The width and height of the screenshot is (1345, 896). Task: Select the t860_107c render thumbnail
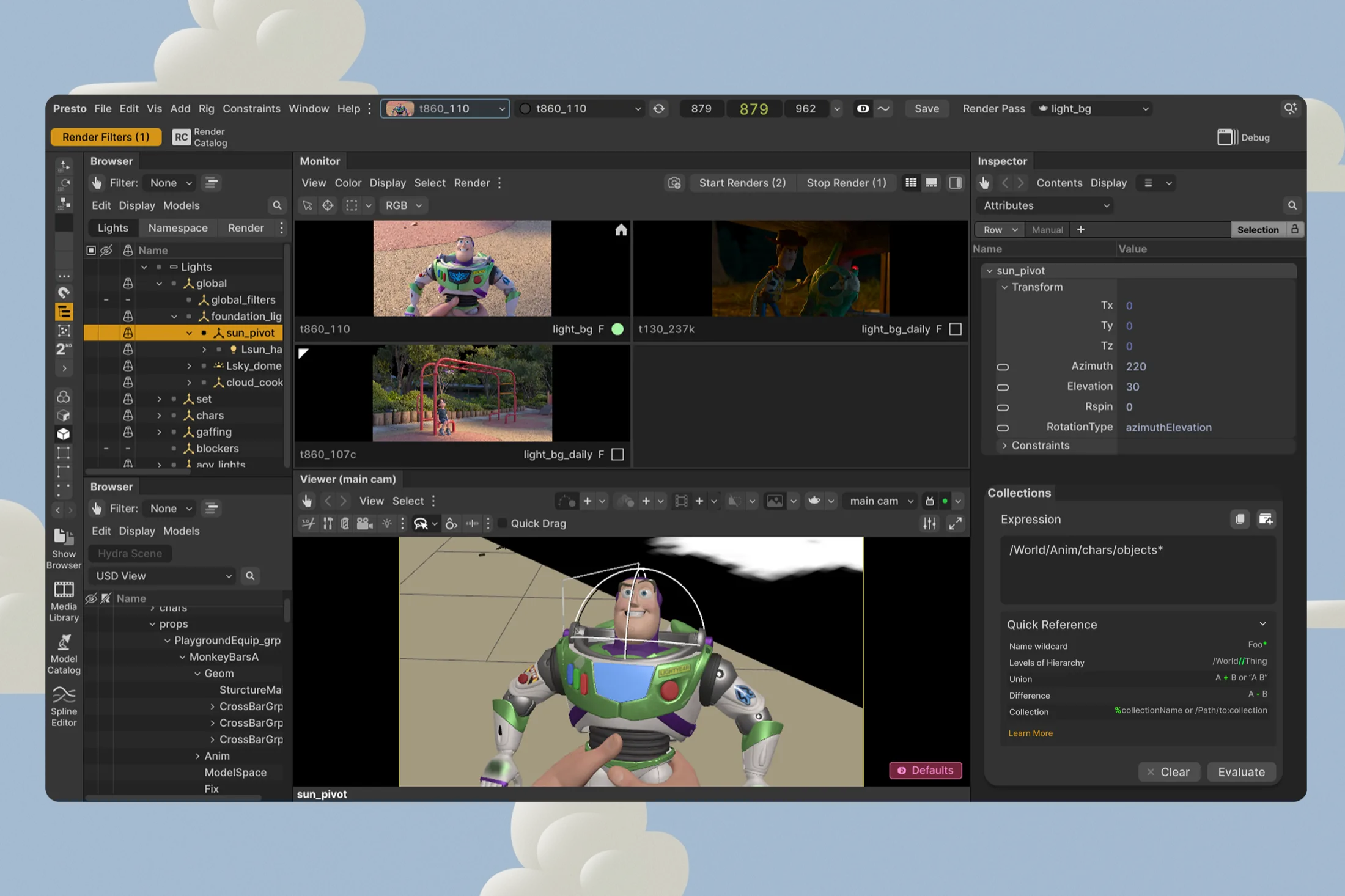(x=462, y=393)
